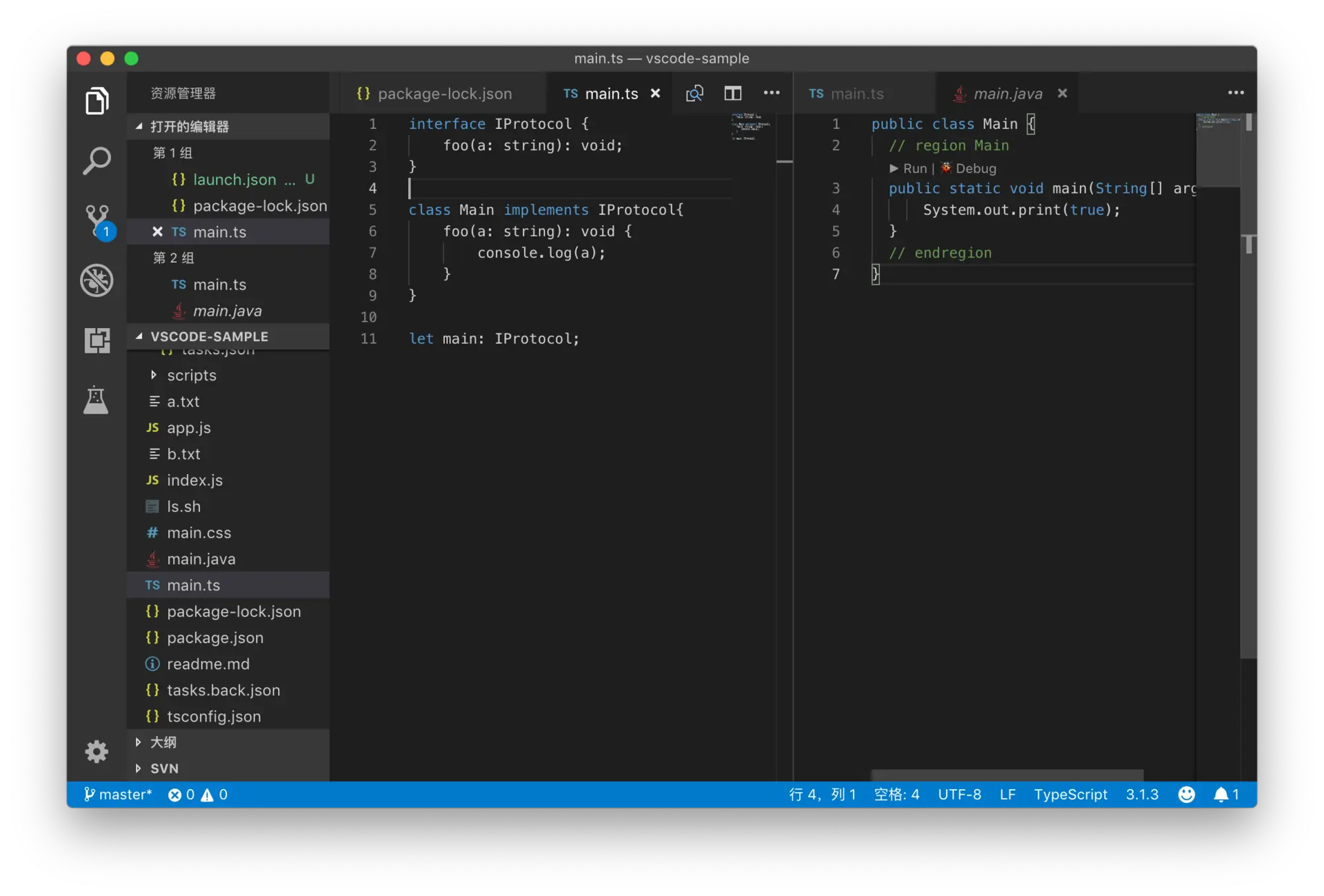Click the feedback smiley icon
The width and height of the screenshot is (1324, 896).
point(1186,794)
